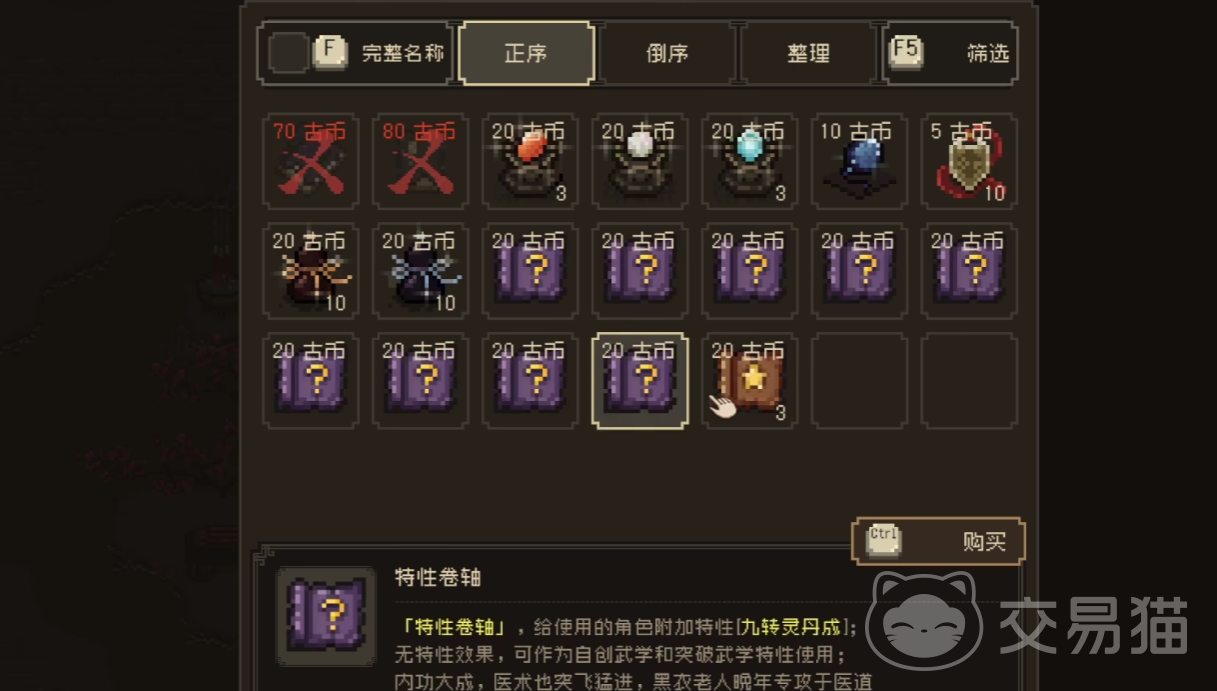Click the 整理 button
The image size is (1217, 691).
(x=808, y=53)
